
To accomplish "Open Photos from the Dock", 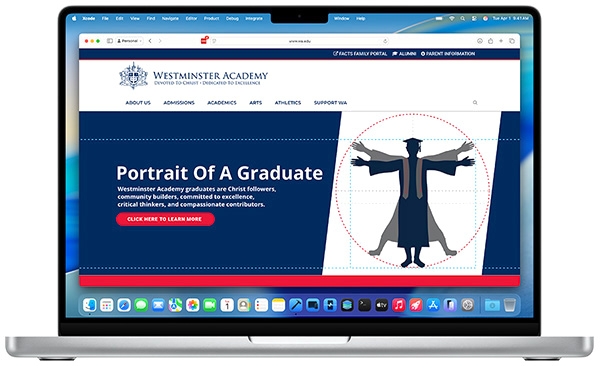I will (x=192, y=305).
